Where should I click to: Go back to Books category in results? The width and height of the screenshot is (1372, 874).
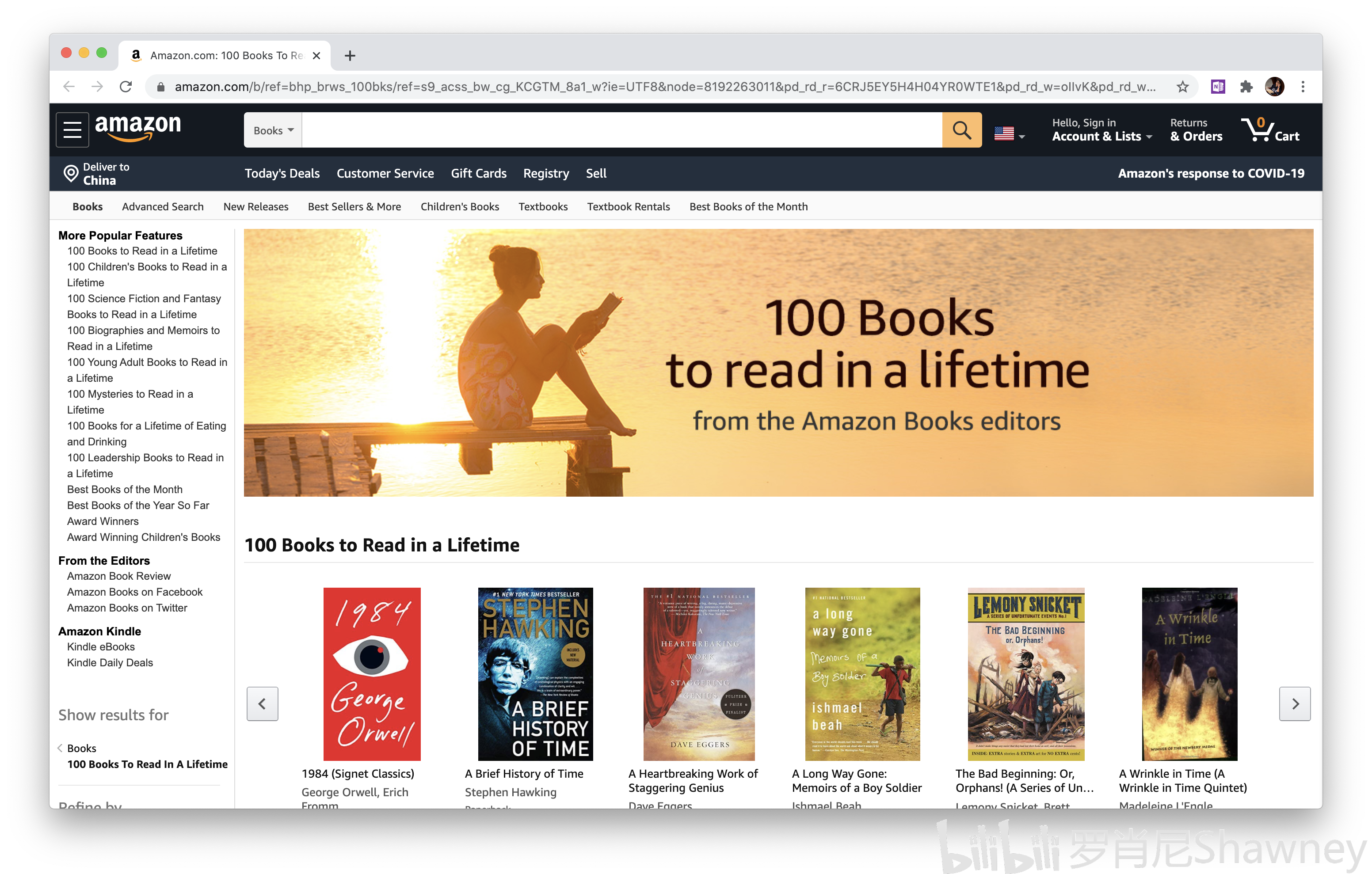point(81,748)
